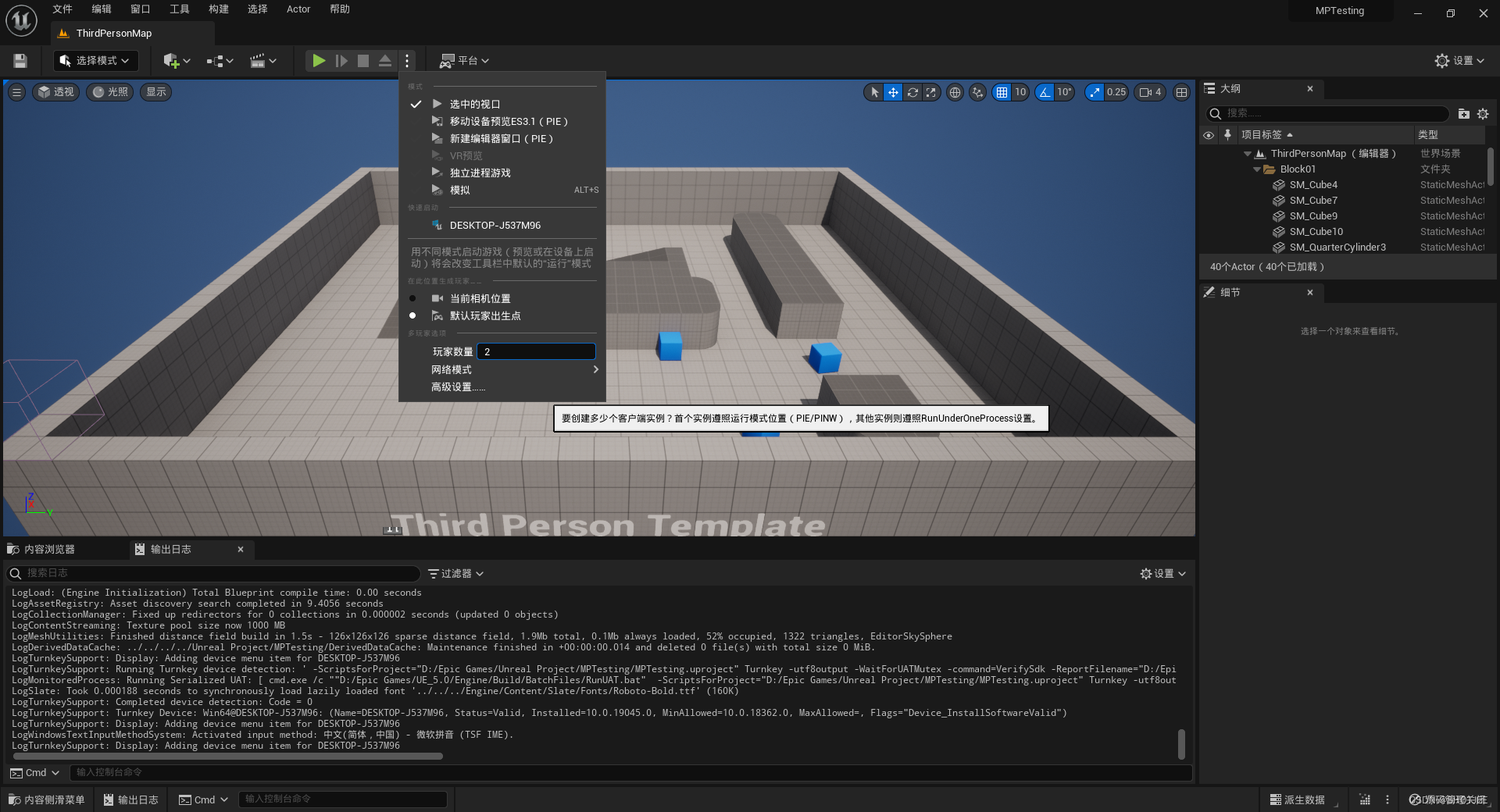Image resolution: width=1500 pixels, height=812 pixels.
Task: Toggle the Outliner visibility eye column
Action: click(x=1209, y=135)
